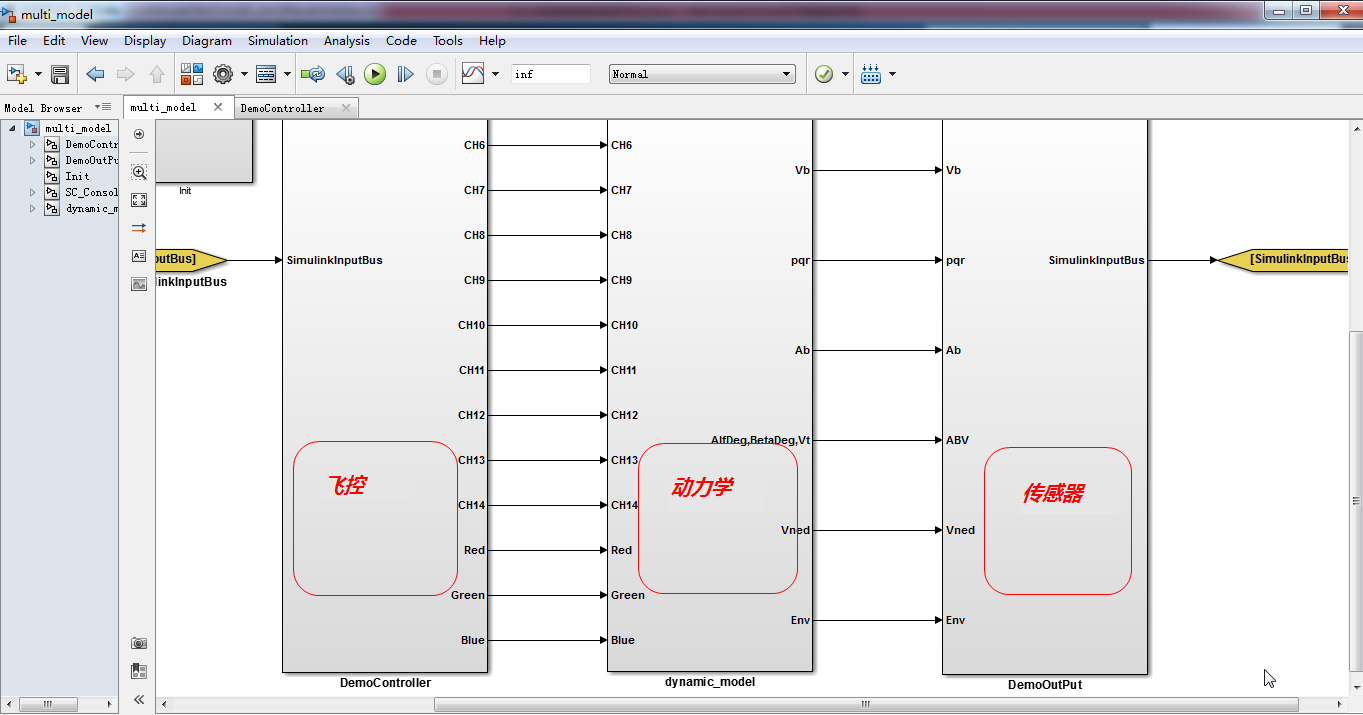The image size is (1363, 715).
Task: Click the SimulinkInputBus Goto tag on right
Action: tap(1285, 259)
